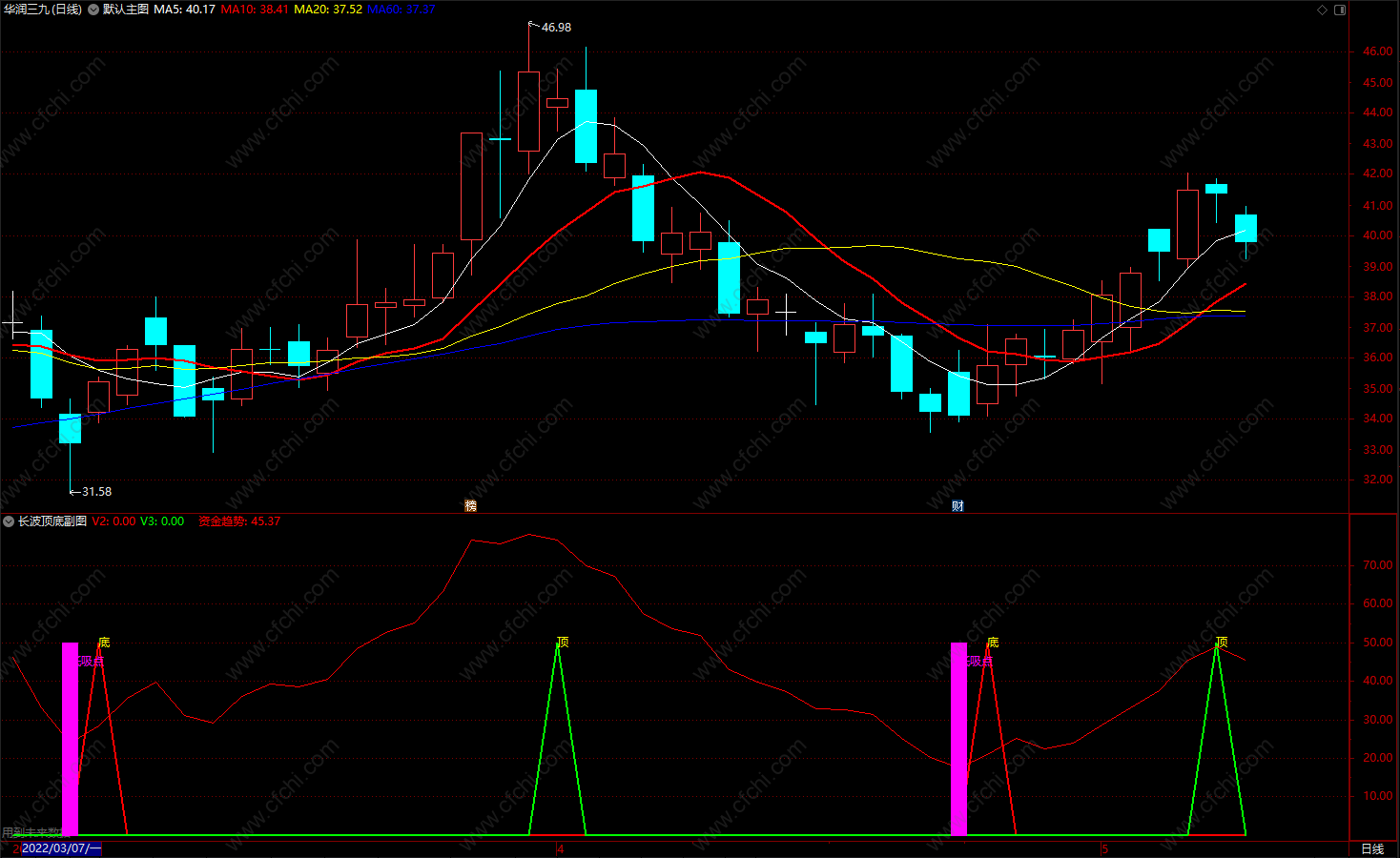1400x858 pixels.
Task: Click the MA20: 37.52 value label
Action: [328, 10]
